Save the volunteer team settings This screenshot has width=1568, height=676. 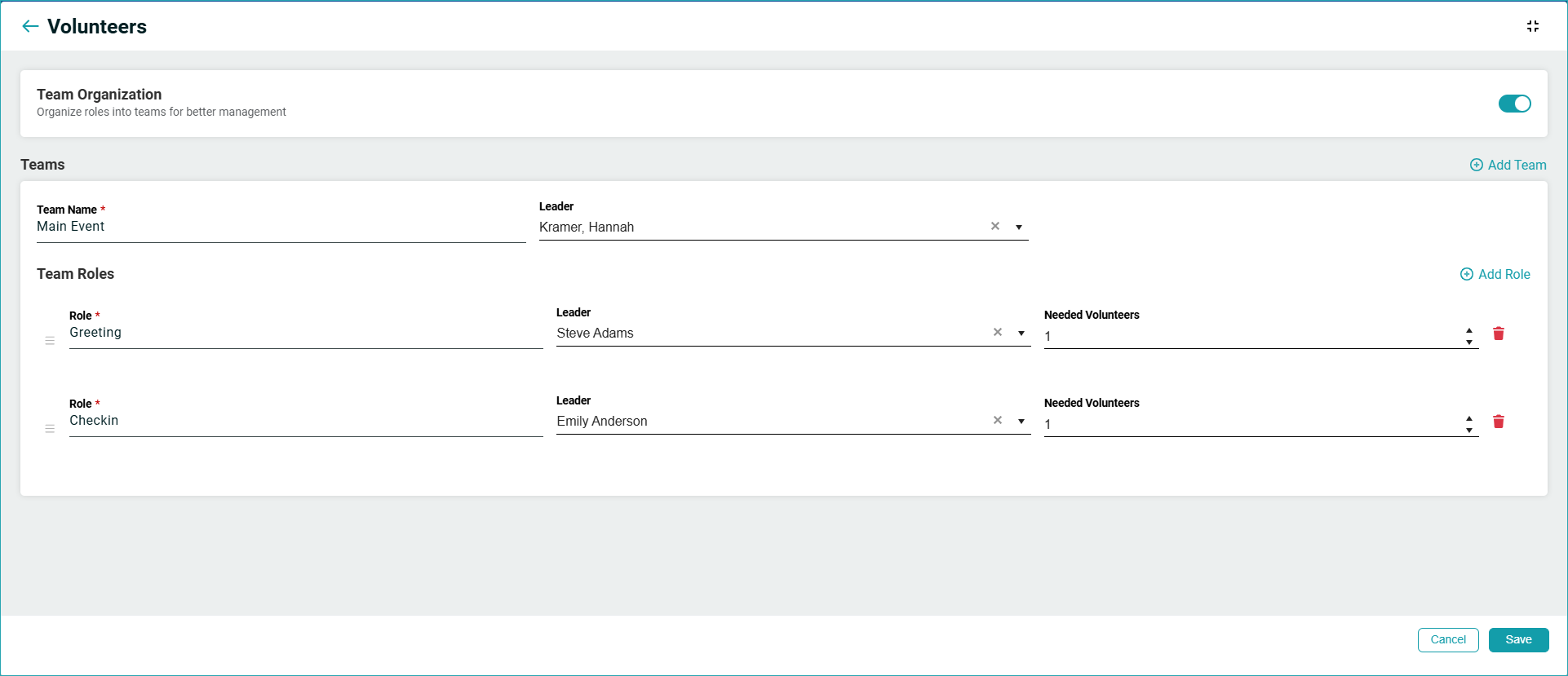[x=1518, y=640]
